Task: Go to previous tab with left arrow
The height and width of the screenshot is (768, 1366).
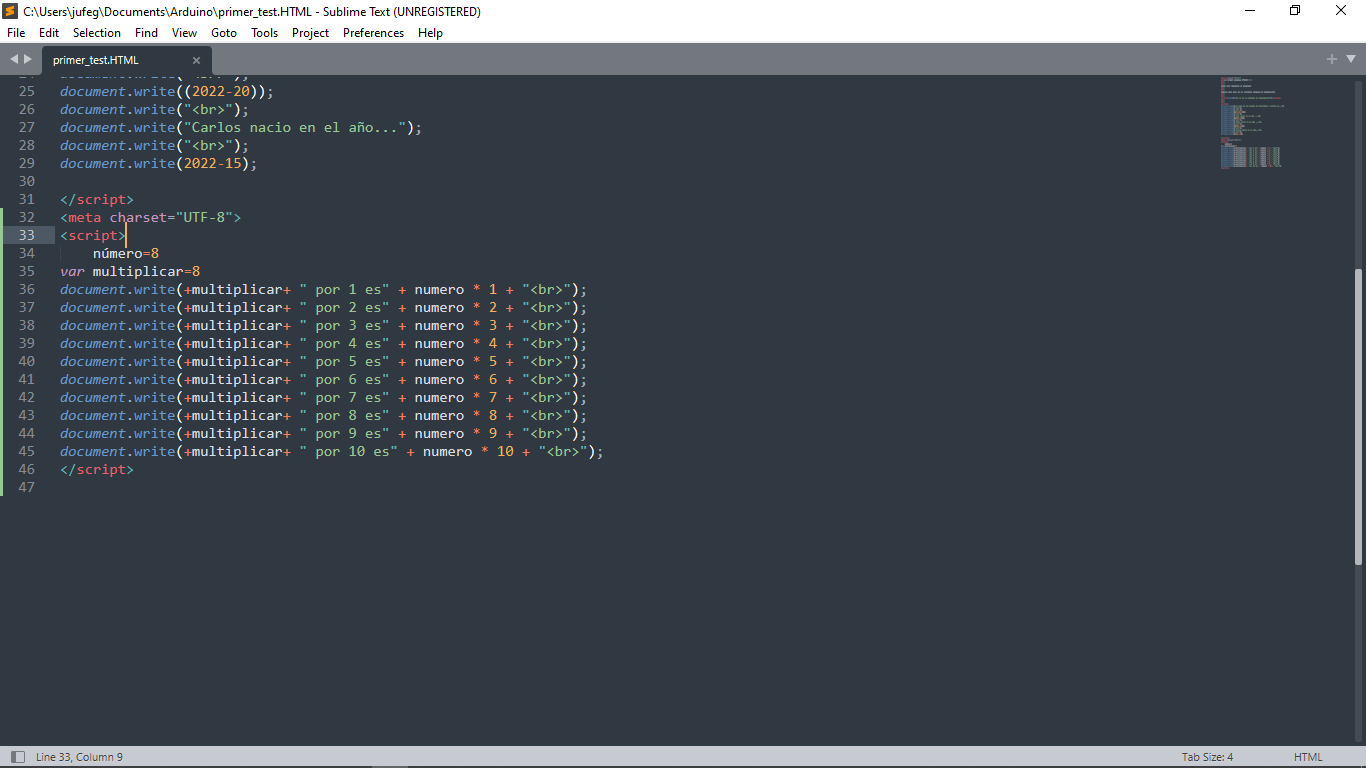Action: (14, 59)
